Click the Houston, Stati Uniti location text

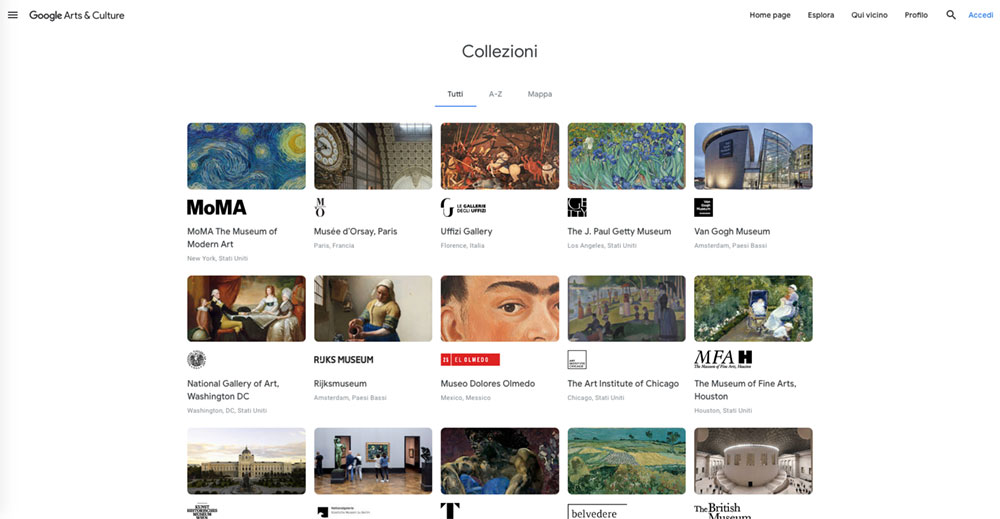pos(723,411)
